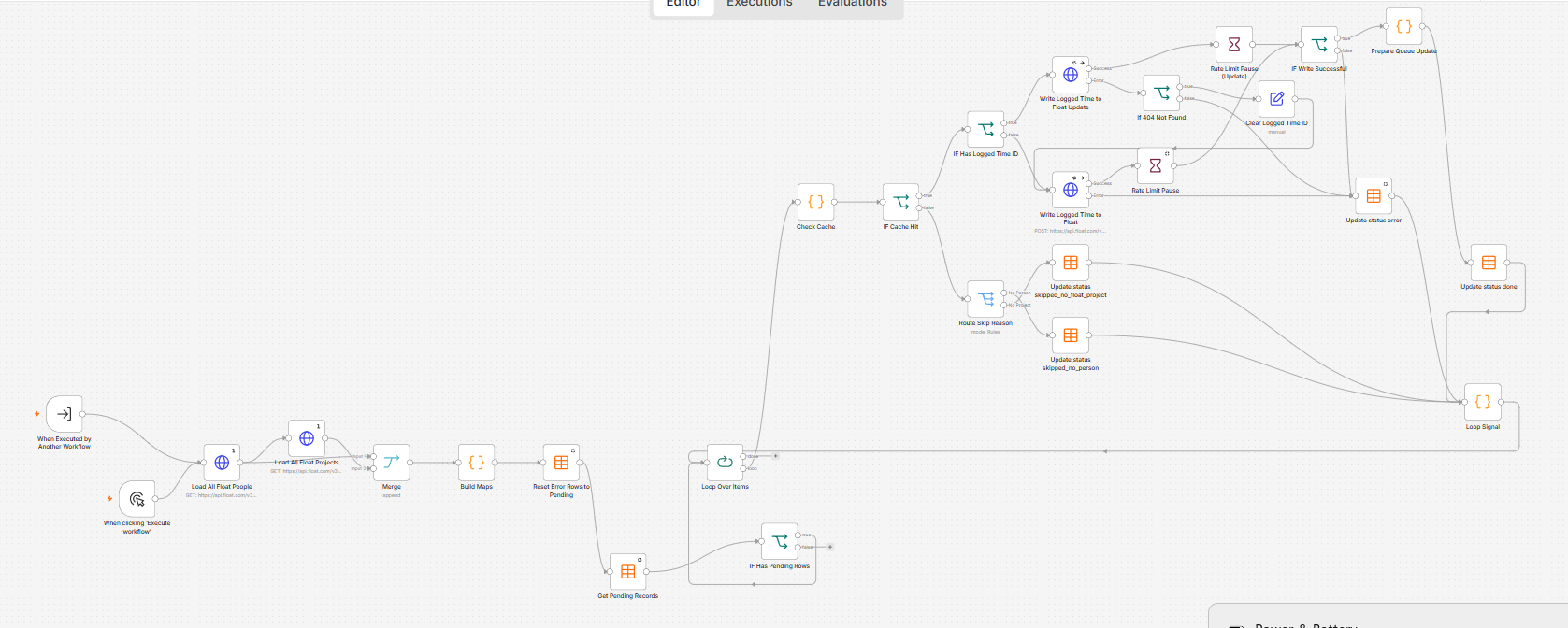Add node from IF Has Pending Rows false output
Image resolution: width=1568 pixels, height=628 pixels.
coord(829,547)
